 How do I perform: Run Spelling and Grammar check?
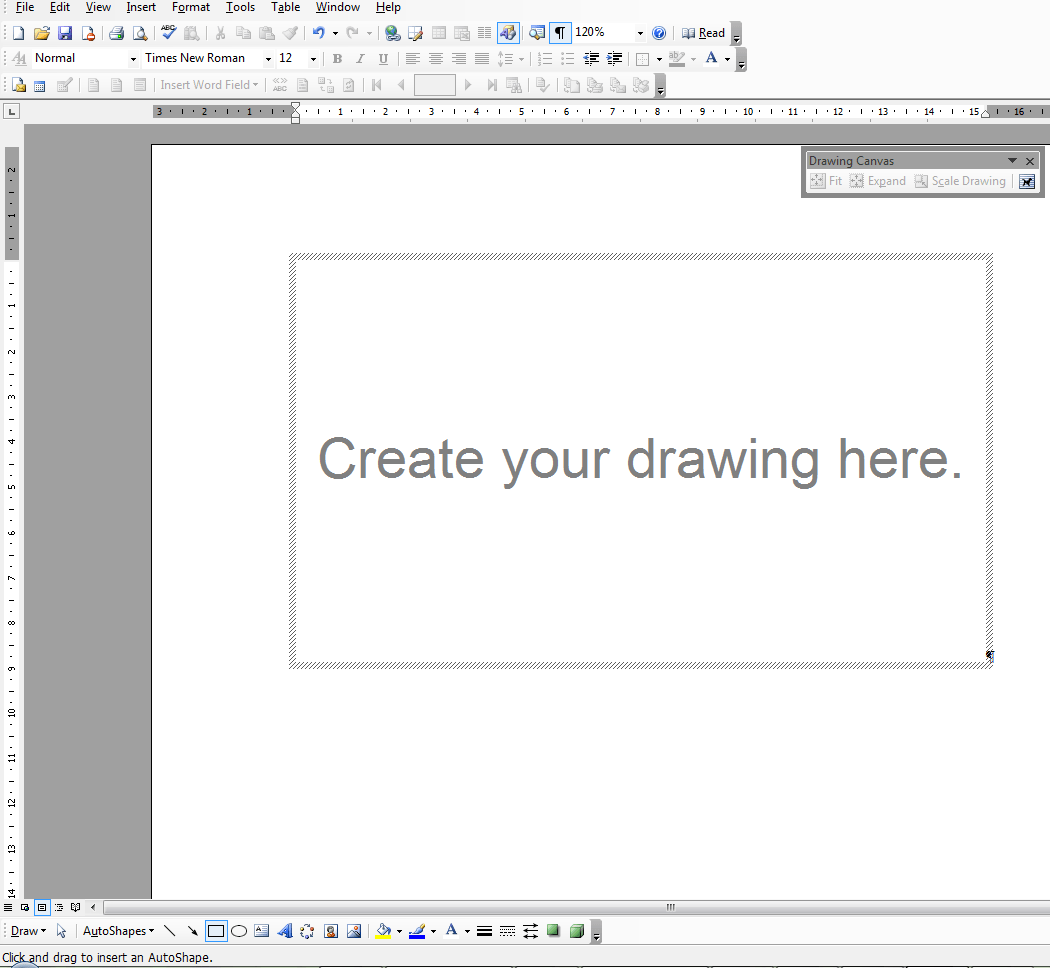169,33
